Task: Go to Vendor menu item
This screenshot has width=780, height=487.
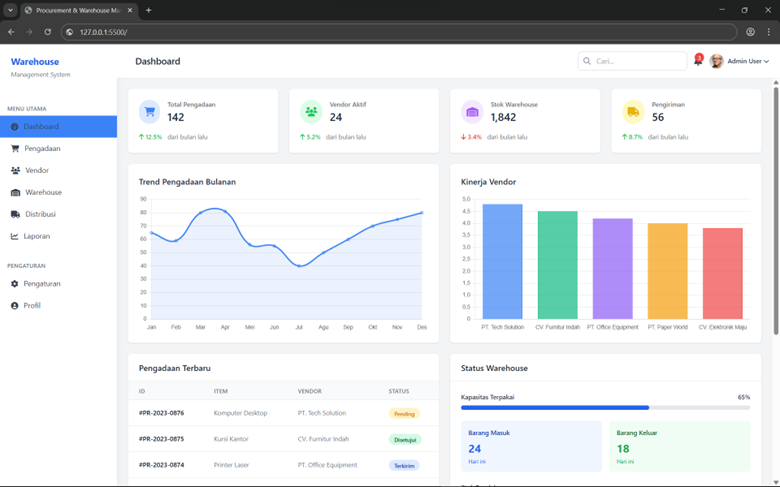Action: point(37,170)
